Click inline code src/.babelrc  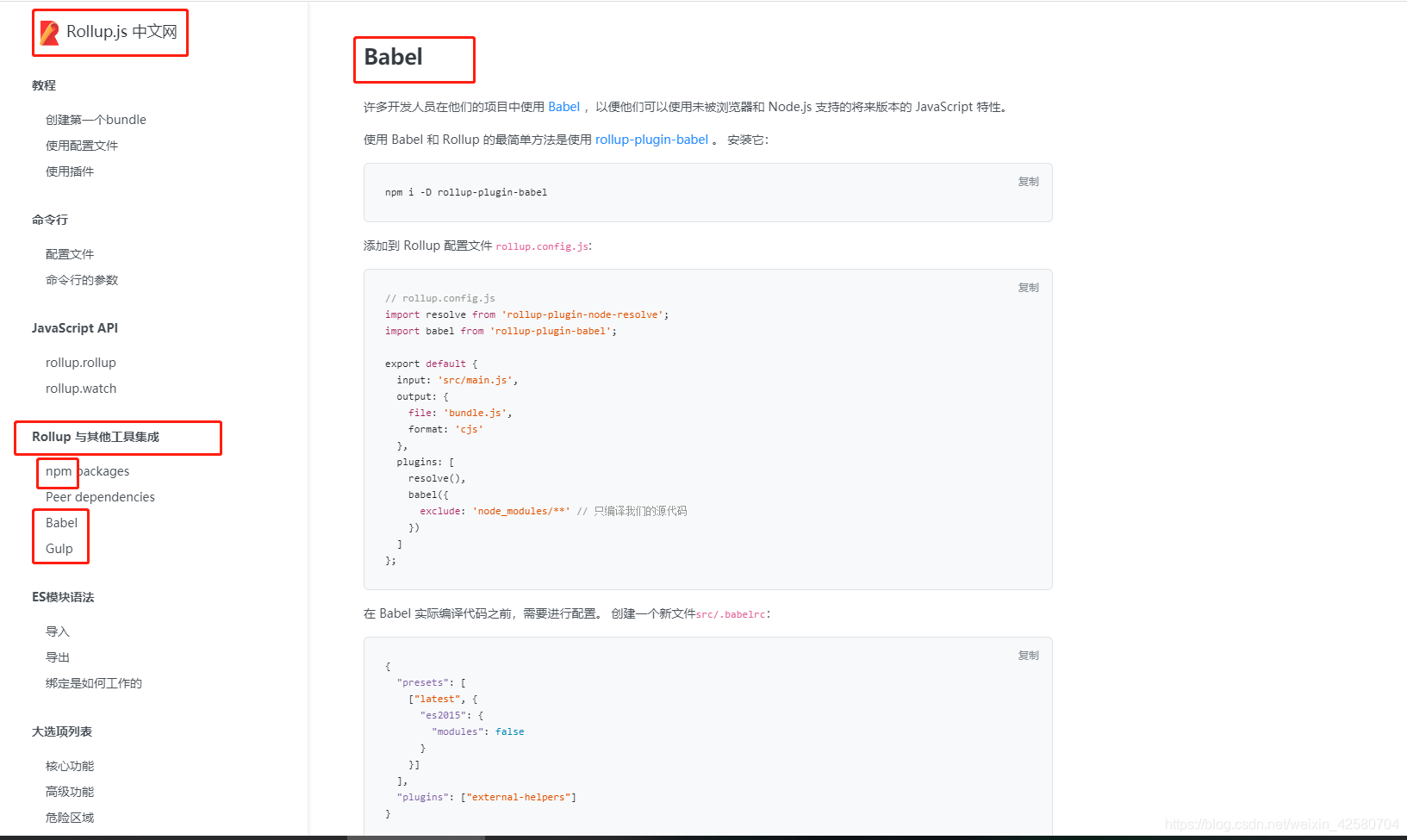click(731, 614)
